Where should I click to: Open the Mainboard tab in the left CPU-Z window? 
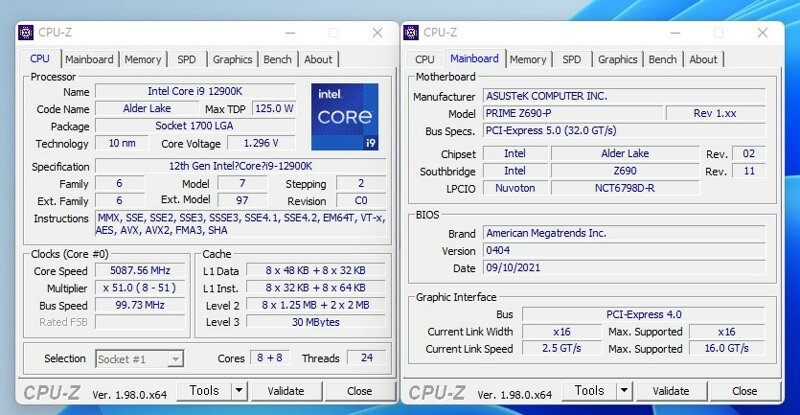coord(89,59)
